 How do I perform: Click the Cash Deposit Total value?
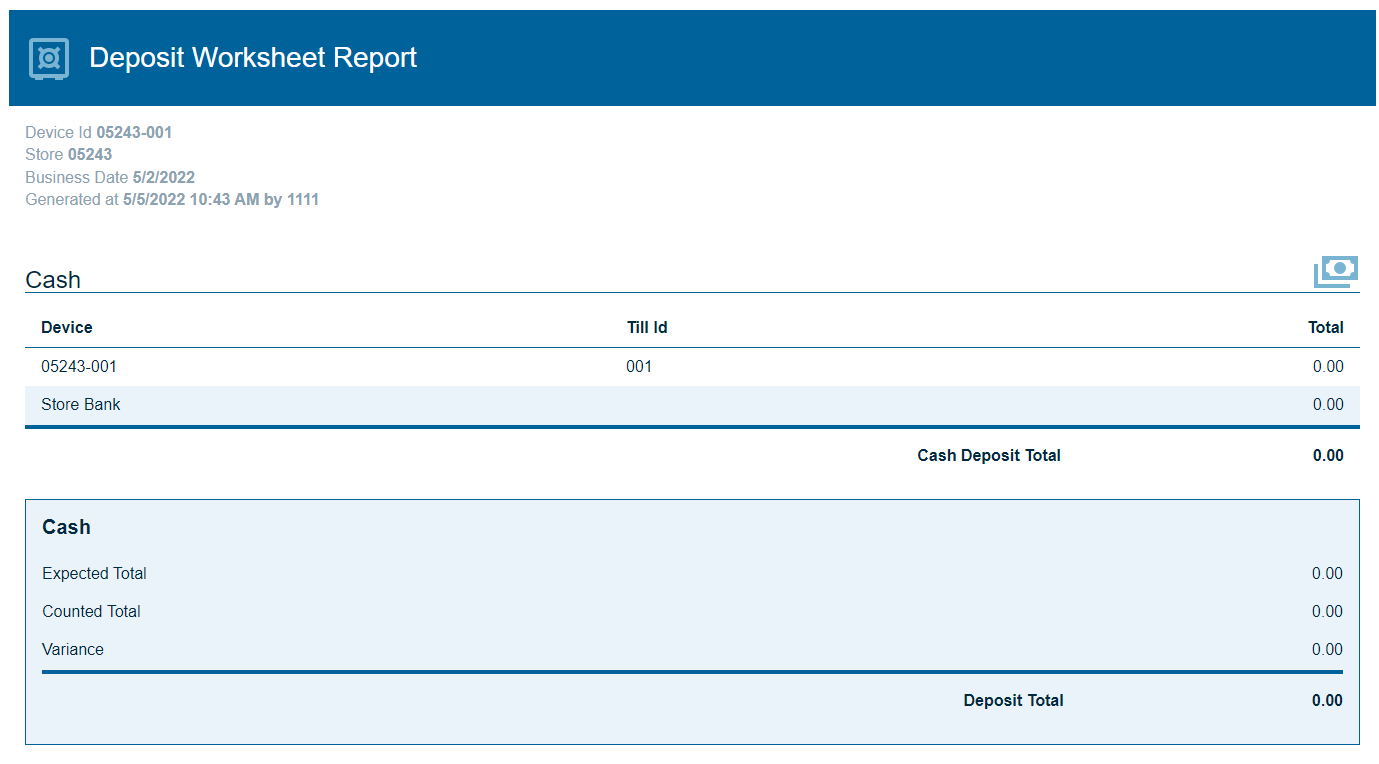pos(1327,456)
